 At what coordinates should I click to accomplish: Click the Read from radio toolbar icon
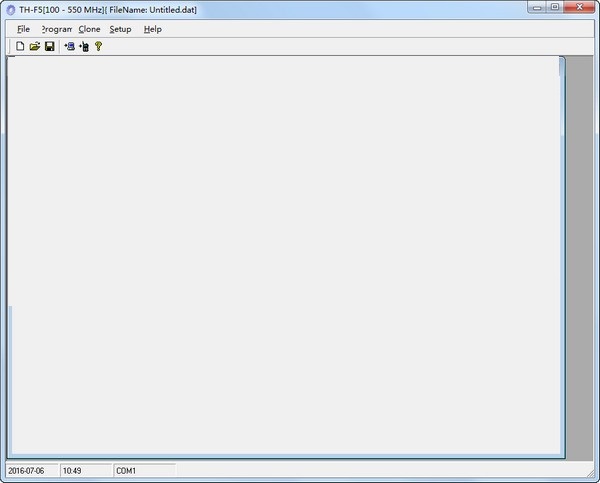point(69,46)
